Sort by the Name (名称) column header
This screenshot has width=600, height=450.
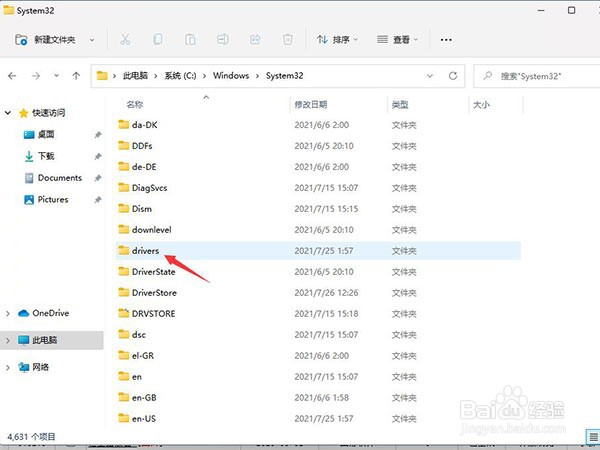point(135,104)
